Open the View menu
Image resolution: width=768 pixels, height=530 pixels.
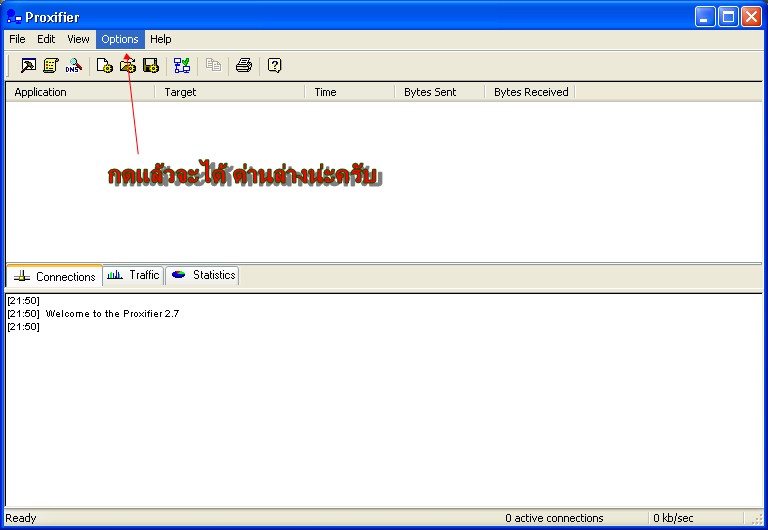(x=78, y=39)
